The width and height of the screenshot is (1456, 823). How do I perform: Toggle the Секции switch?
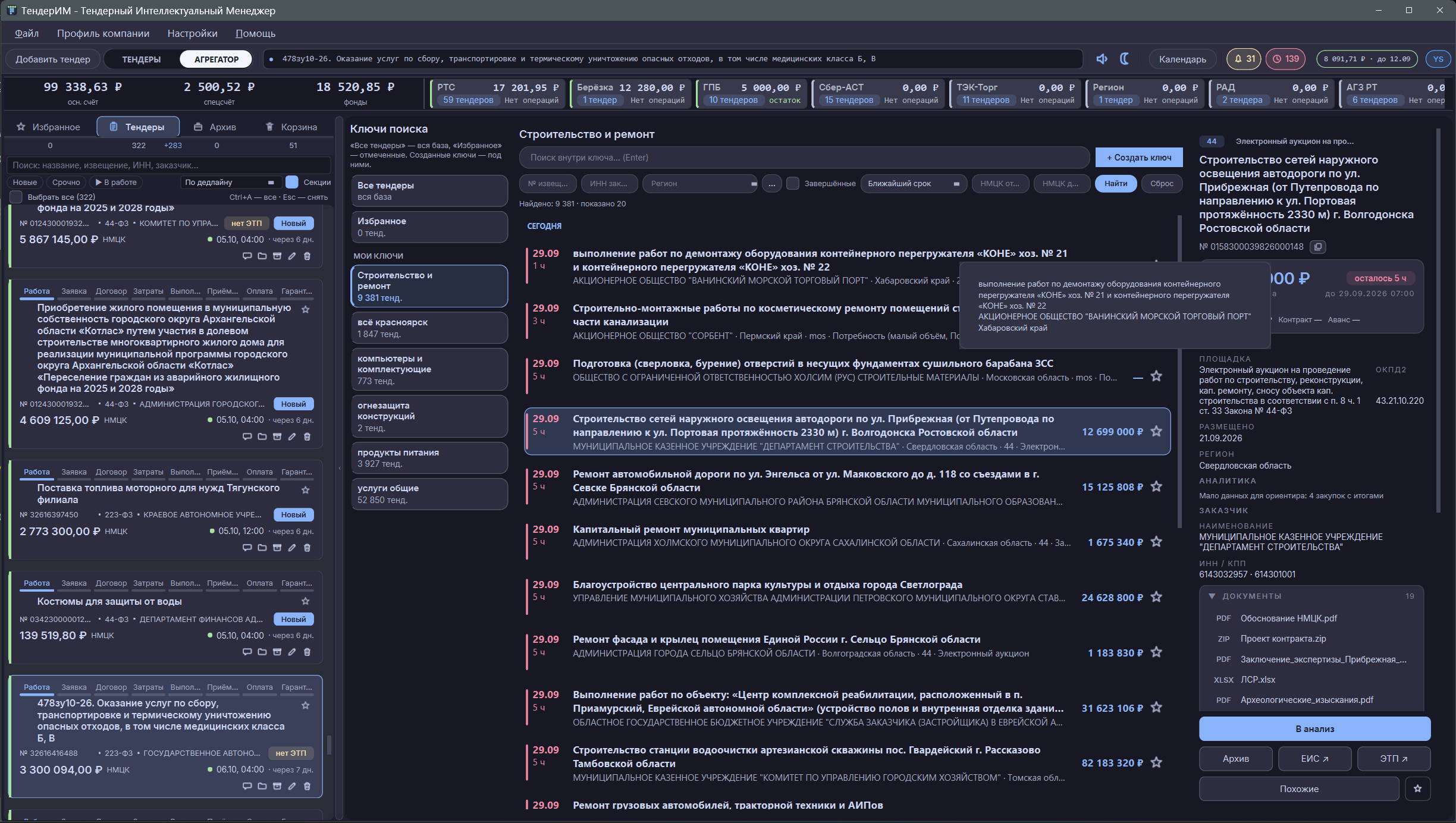pos(292,182)
